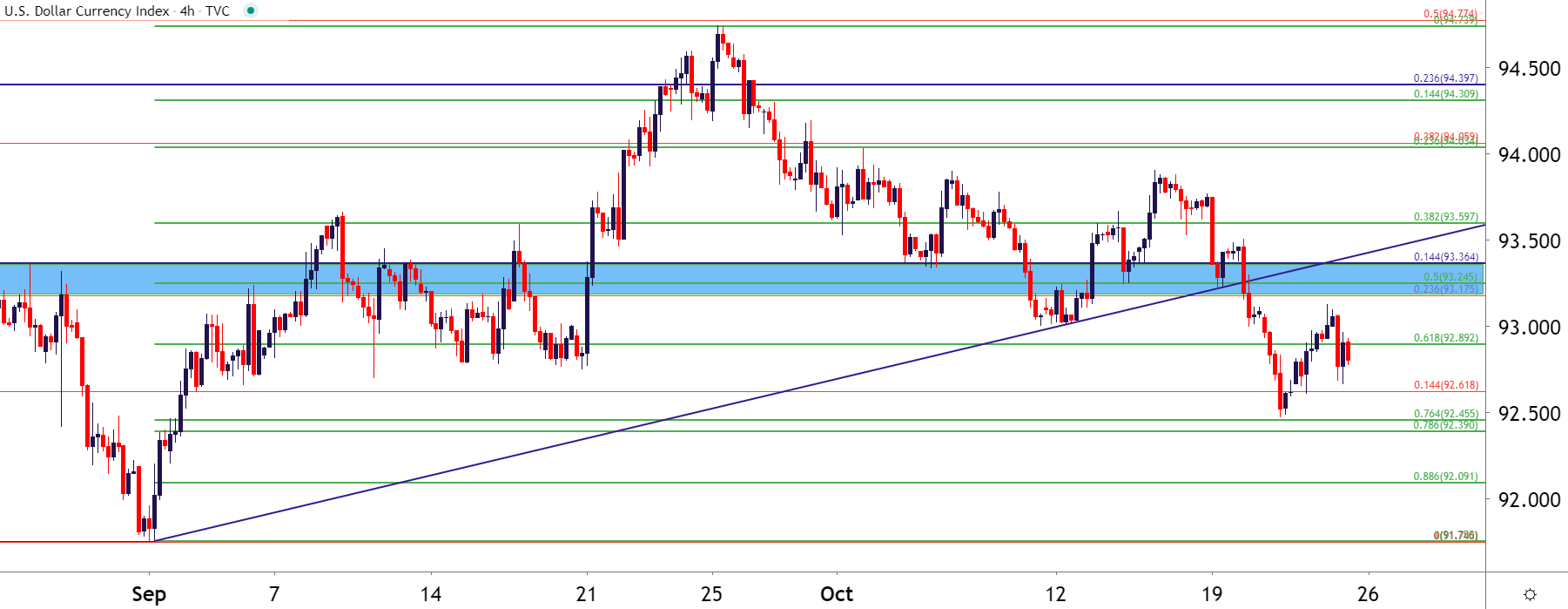Select the 0.5(93.245) Fibonacci label
The width and height of the screenshot is (1568, 609).
(x=1450, y=277)
